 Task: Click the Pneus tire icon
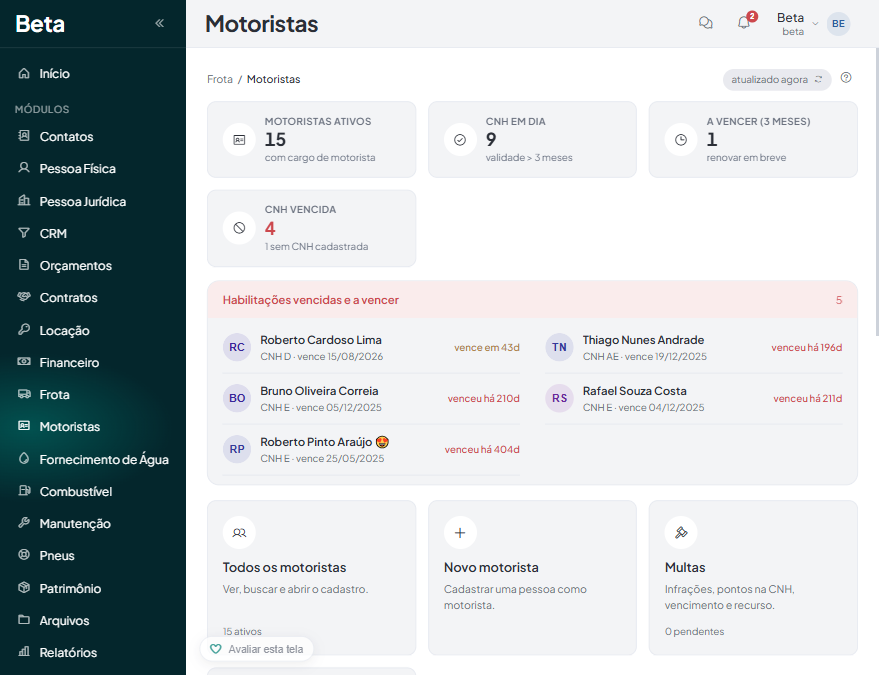(24, 554)
